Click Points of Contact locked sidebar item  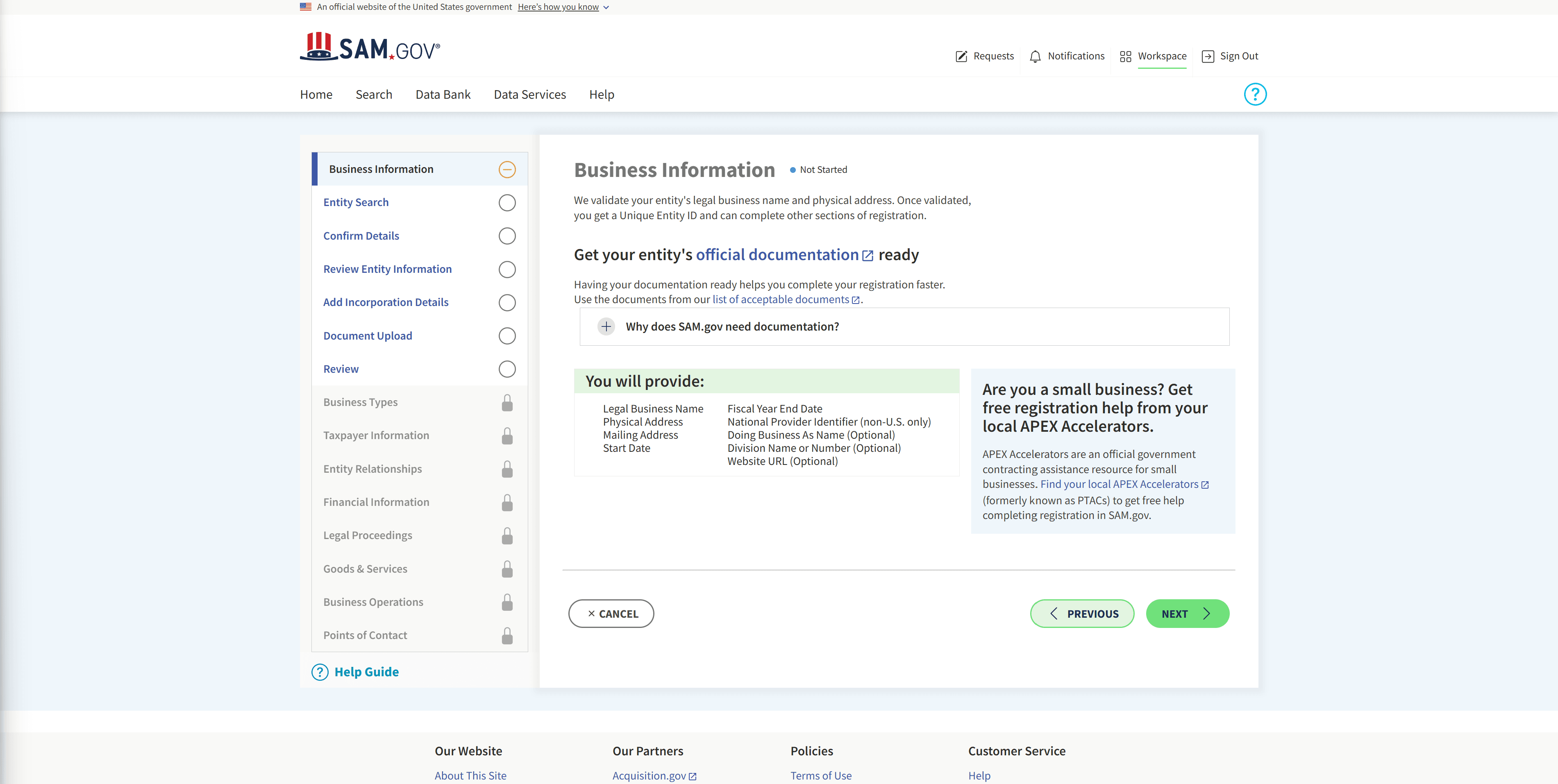pyautogui.click(x=419, y=635)
